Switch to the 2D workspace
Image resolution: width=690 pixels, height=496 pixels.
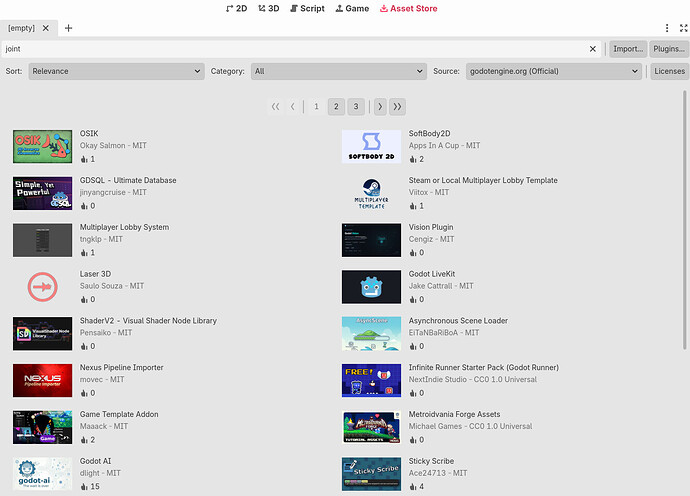coord(236,8)
